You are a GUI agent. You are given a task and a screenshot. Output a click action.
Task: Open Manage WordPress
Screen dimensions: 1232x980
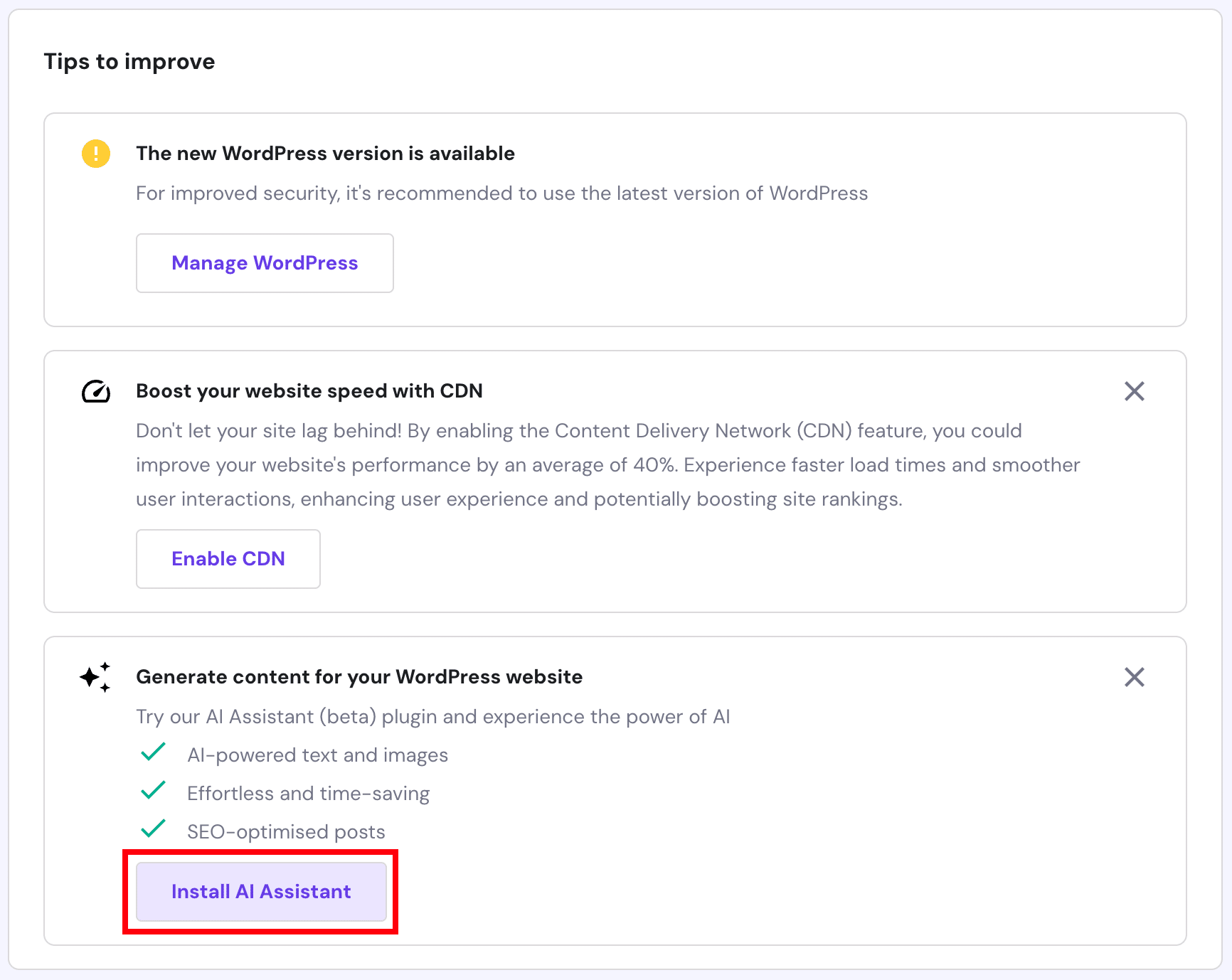pos(264,262)
